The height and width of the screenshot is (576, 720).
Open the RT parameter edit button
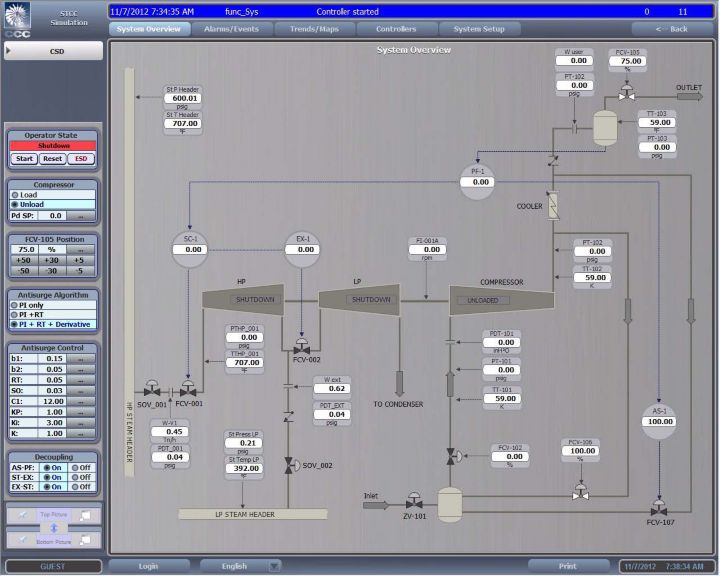tap(81, 380)
